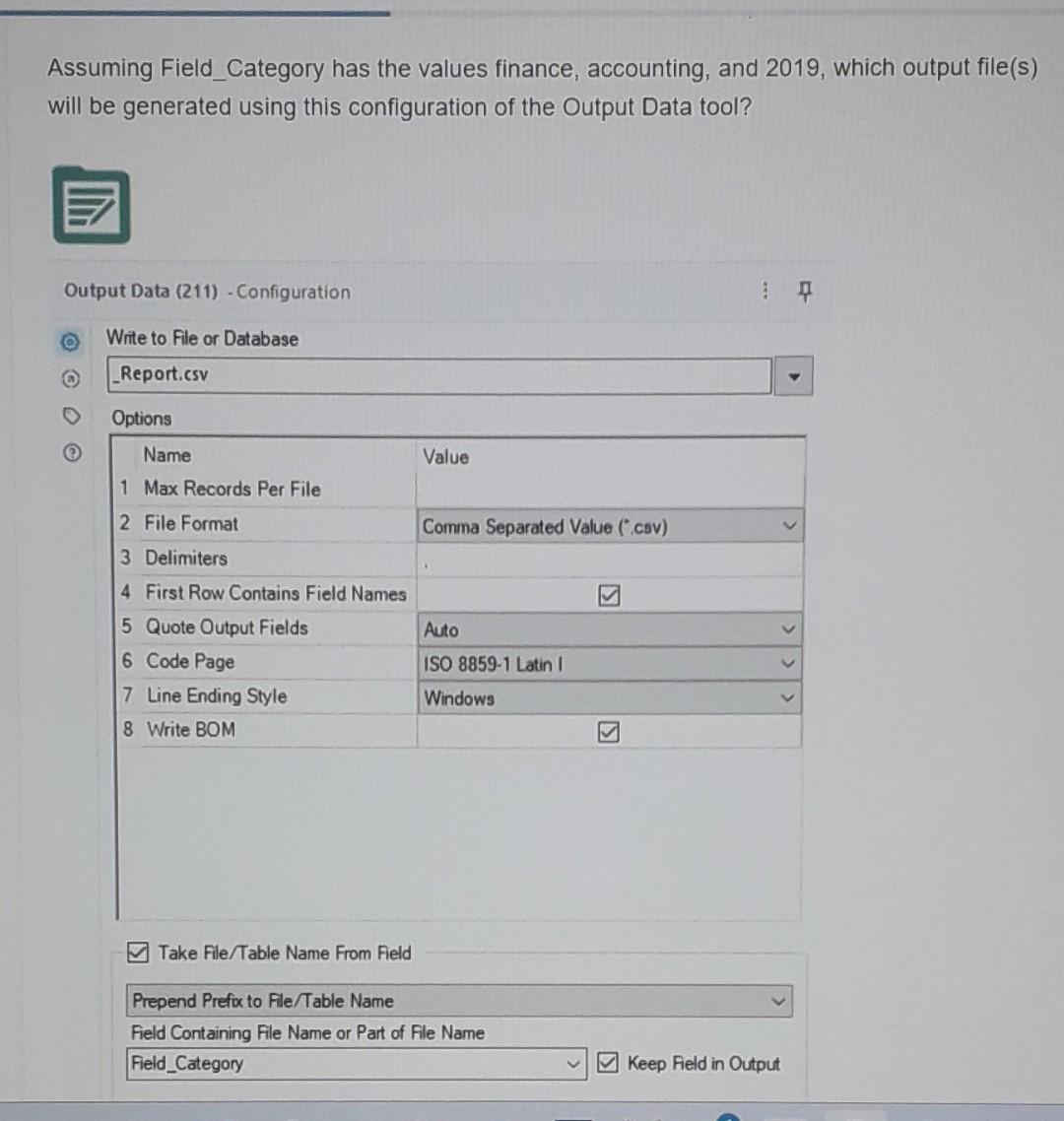The height and width of the screenshot is (1121, 1064).
Task: Click the Max Records Per File value cell
Action: 609,489
